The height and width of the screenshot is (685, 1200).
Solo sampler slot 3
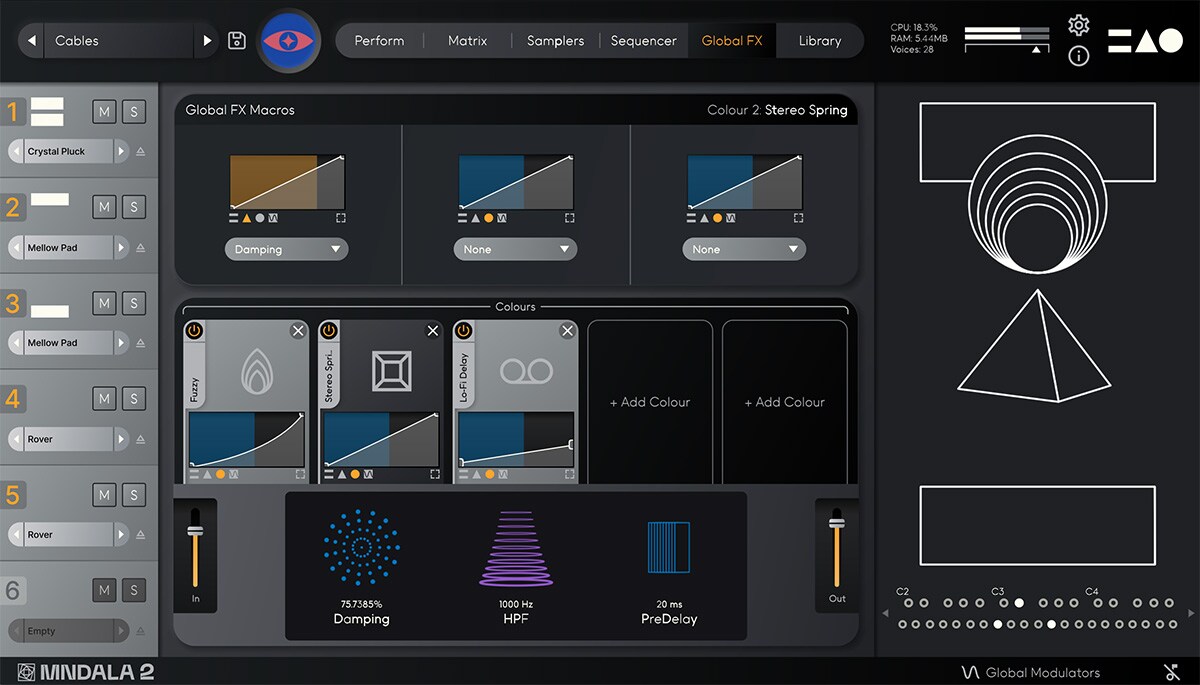pos(134,303)
